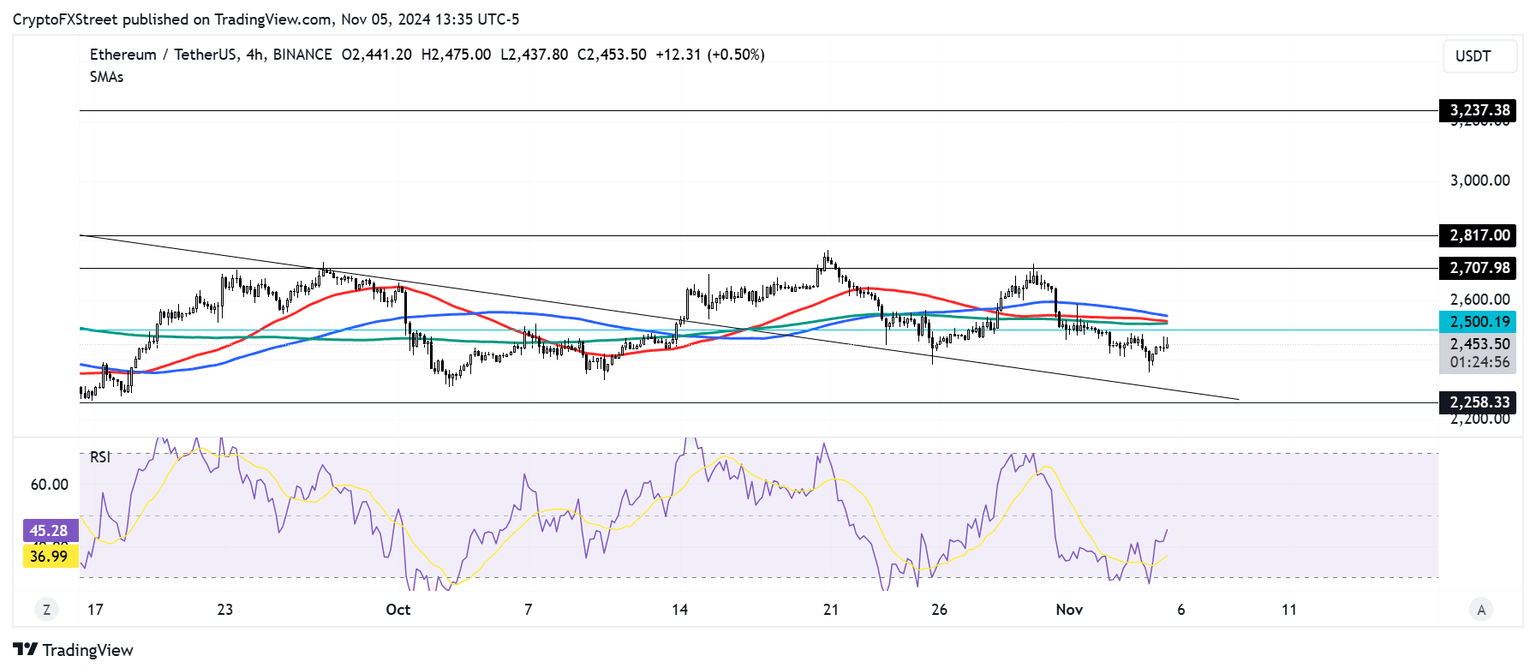Viewport: 1536px width, 672px height.
Task: Click the published header text at top
Action: pyautogui.click(x=265, y=19)
